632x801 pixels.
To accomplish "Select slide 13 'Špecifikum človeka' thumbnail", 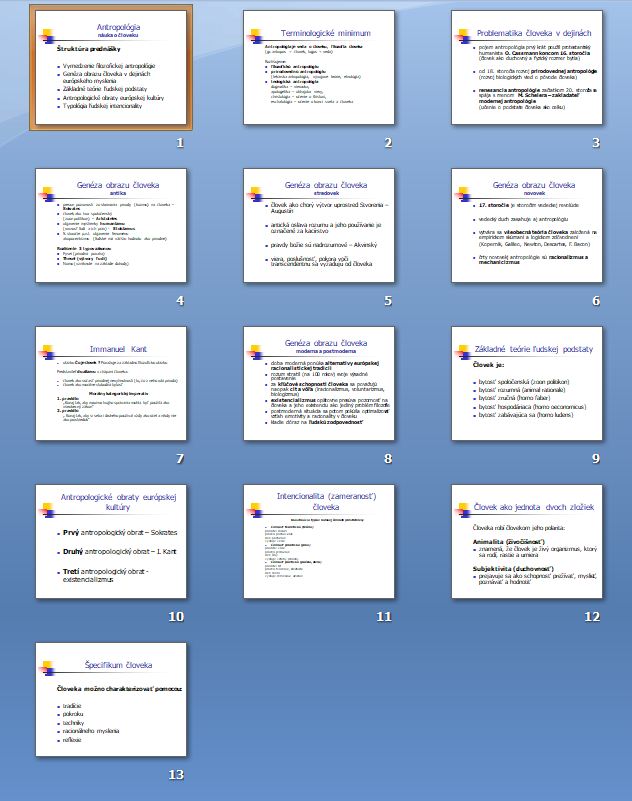I will click(x=111, y=699).
